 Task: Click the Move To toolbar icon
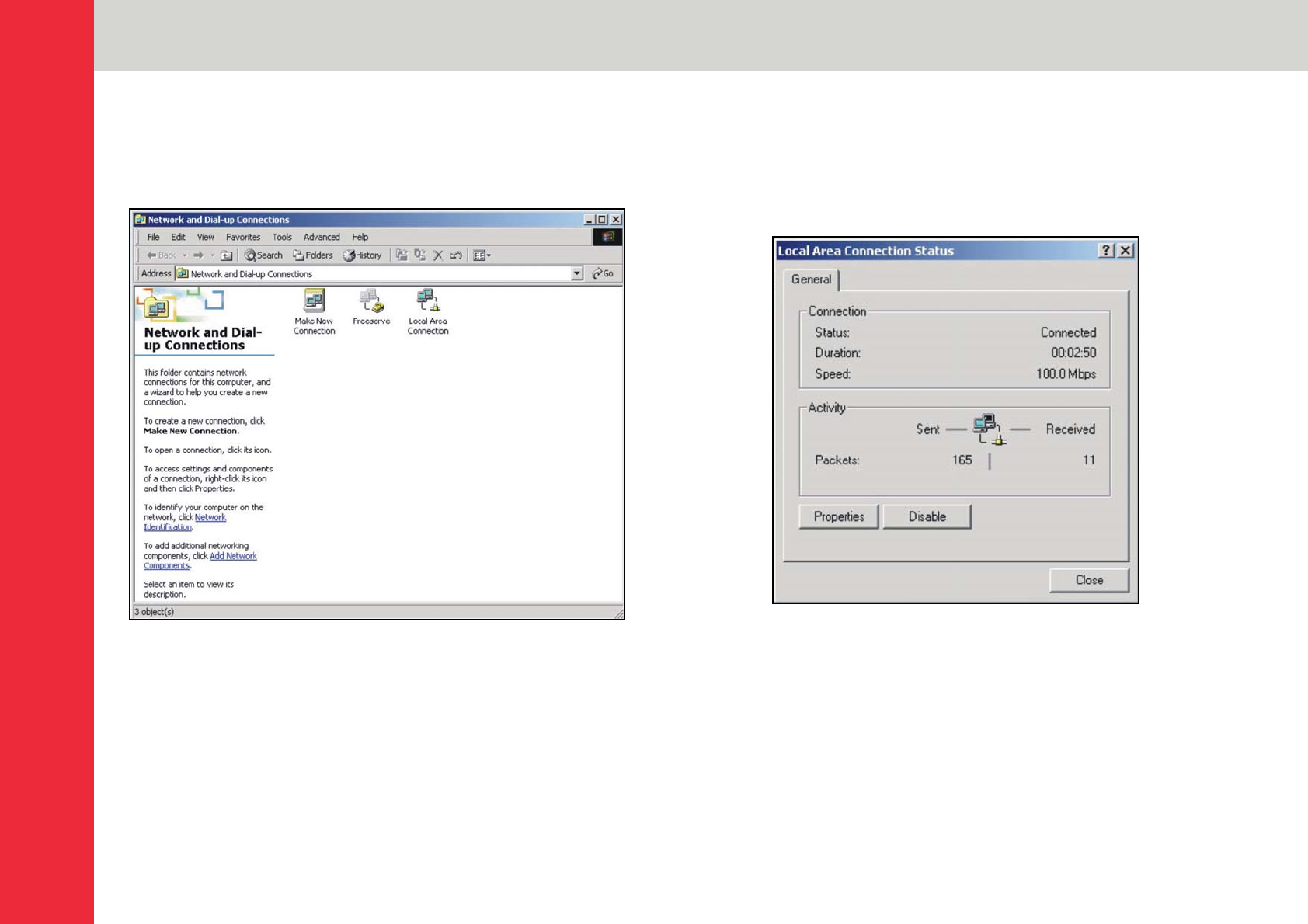(x=402, y=255)
